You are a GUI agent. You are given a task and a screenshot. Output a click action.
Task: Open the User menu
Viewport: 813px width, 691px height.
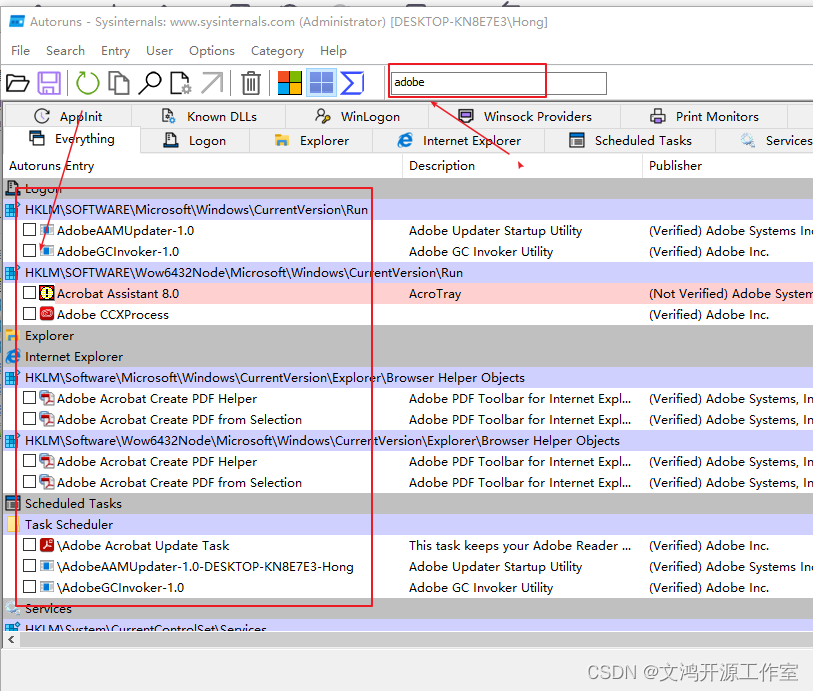[159, 51]
